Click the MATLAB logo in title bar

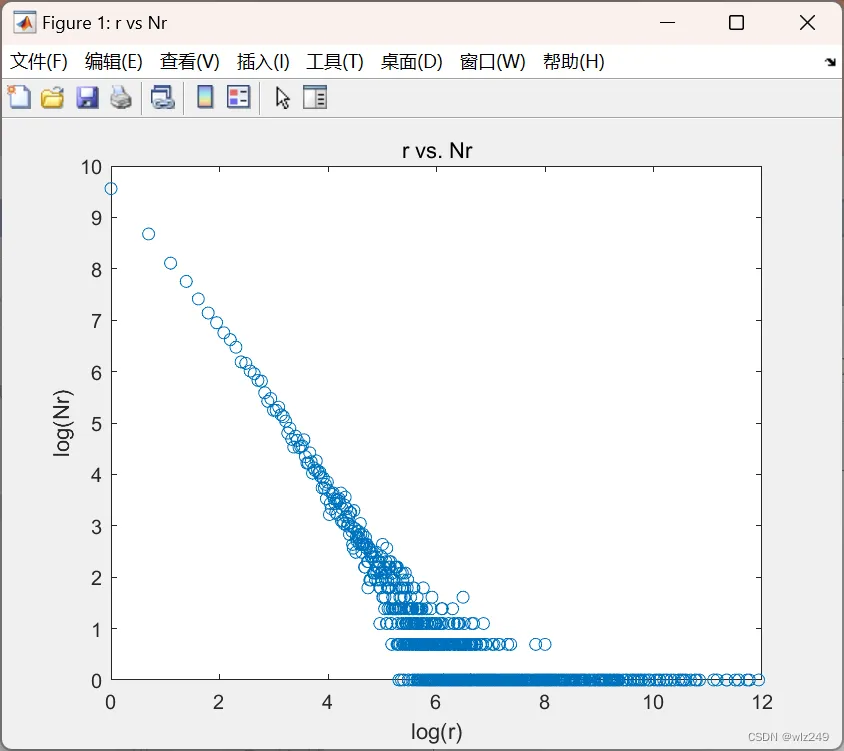[25, 23]
